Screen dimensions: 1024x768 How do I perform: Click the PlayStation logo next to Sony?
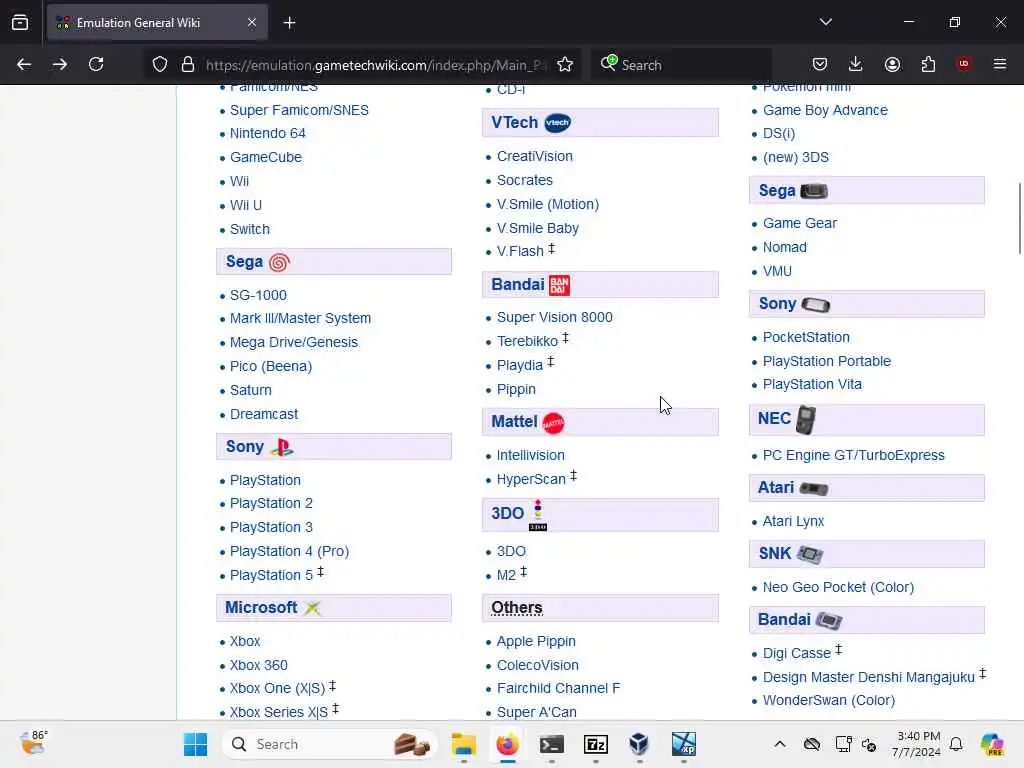282,447
